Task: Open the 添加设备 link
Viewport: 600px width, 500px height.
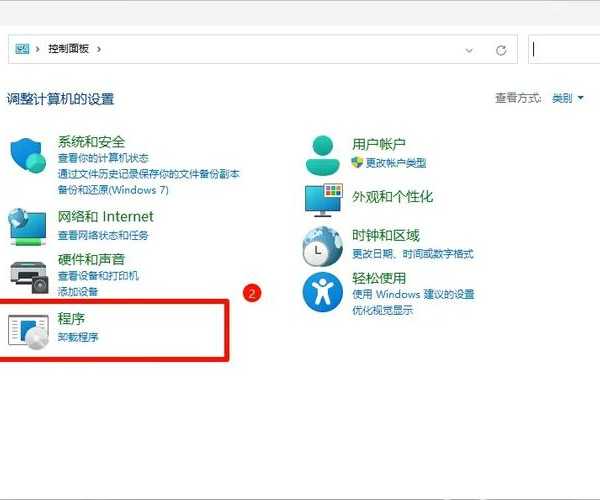Action: 78,291
